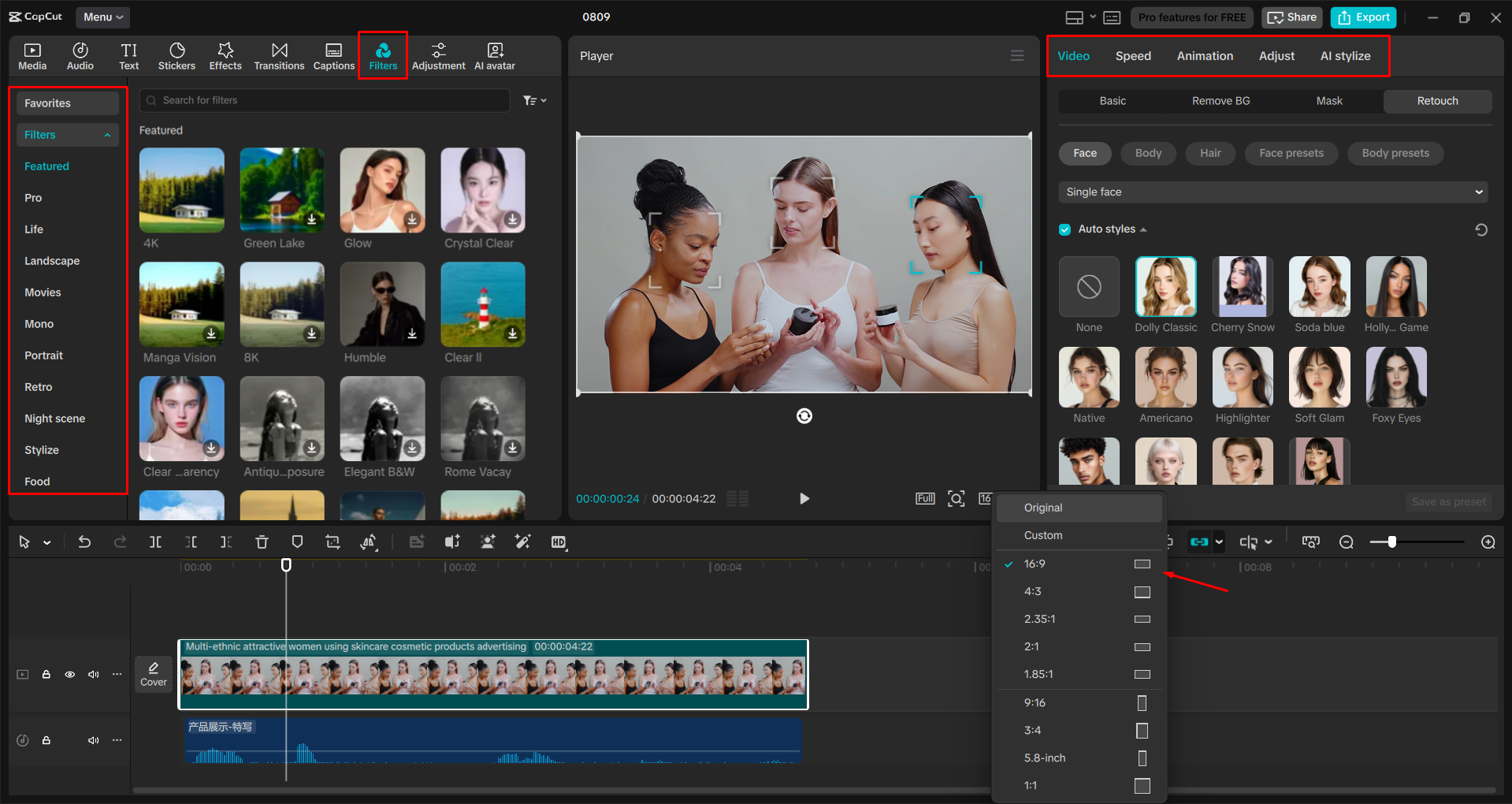1512x804 pixels.
Task: Open the Share dialog
Action: tap(1291, 17)
